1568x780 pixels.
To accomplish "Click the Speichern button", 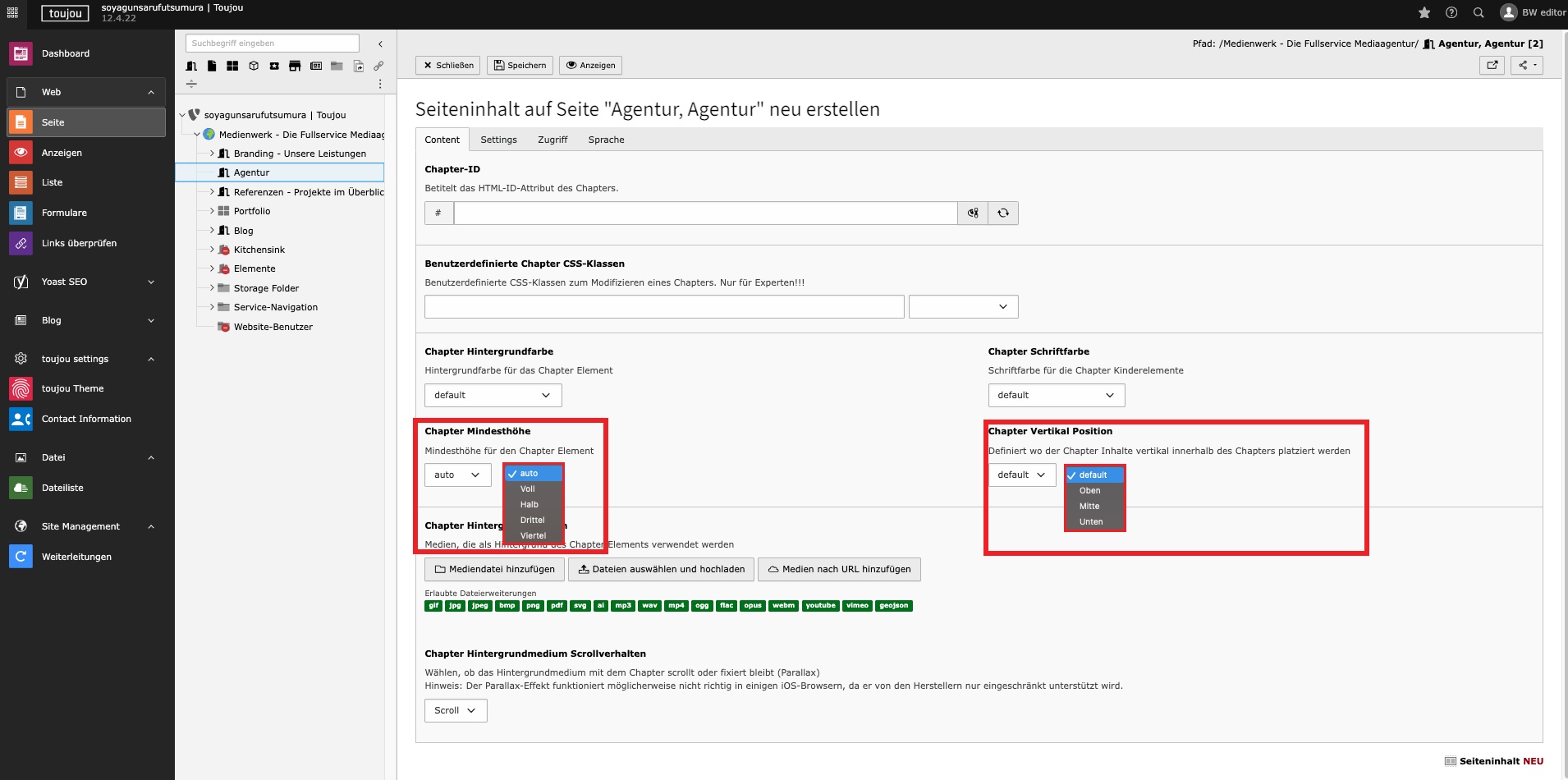I will click(x=520, y=65).
